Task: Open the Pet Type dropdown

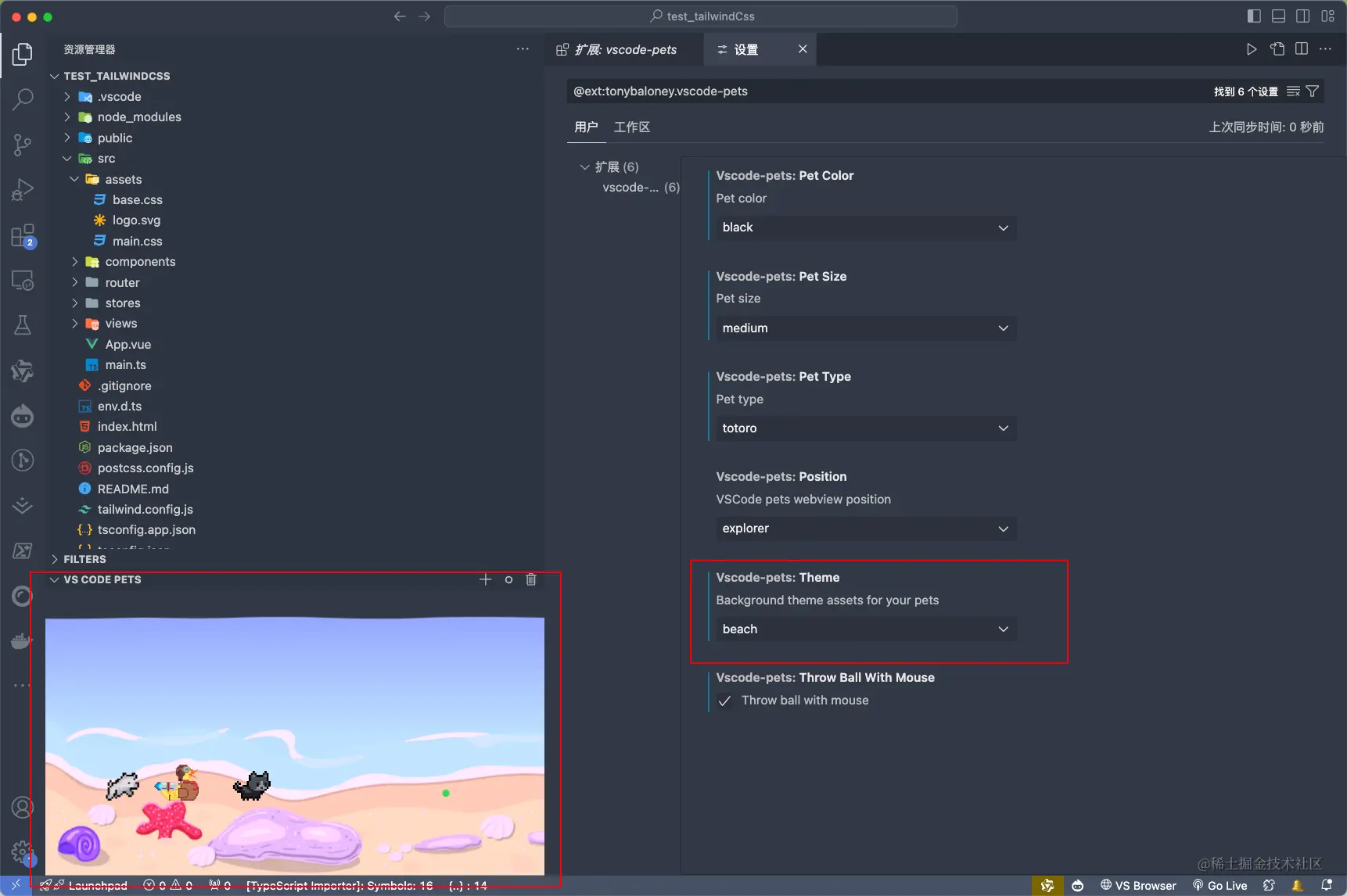Action: [x=866, y=428]
